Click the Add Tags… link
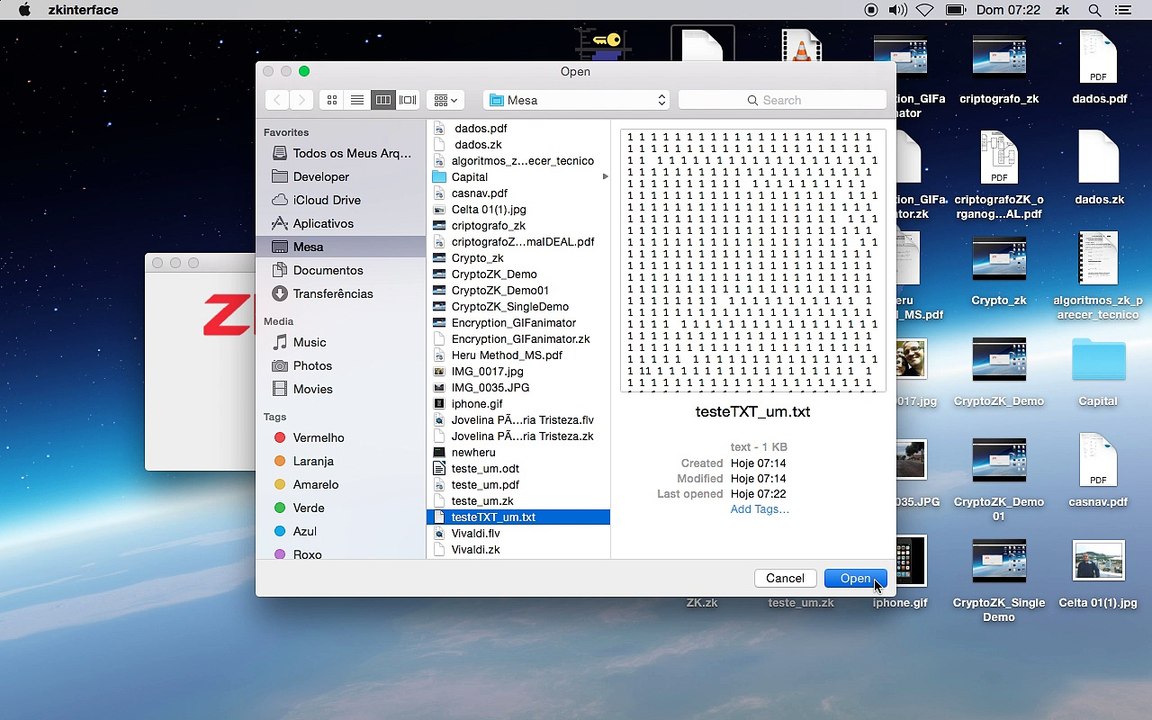Viewport: 1152px width, 720px height. [x=759, y=510]
